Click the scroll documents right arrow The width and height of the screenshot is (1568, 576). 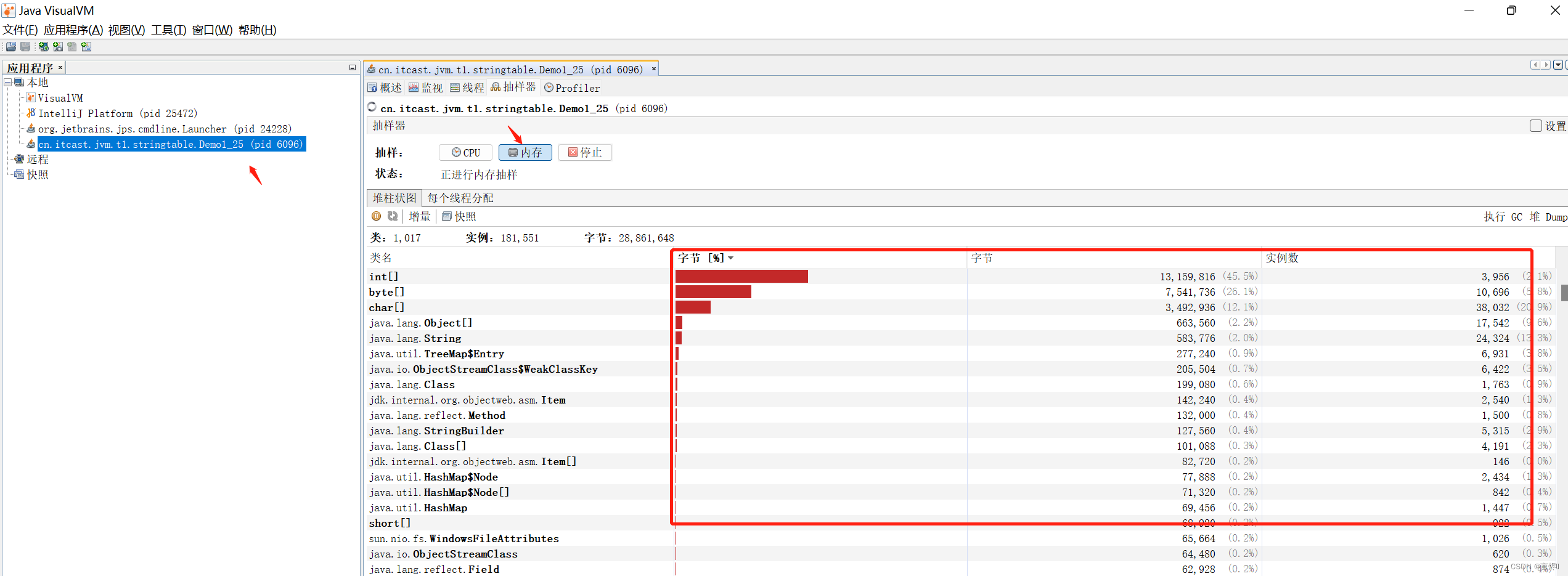tap(1546, 65)
